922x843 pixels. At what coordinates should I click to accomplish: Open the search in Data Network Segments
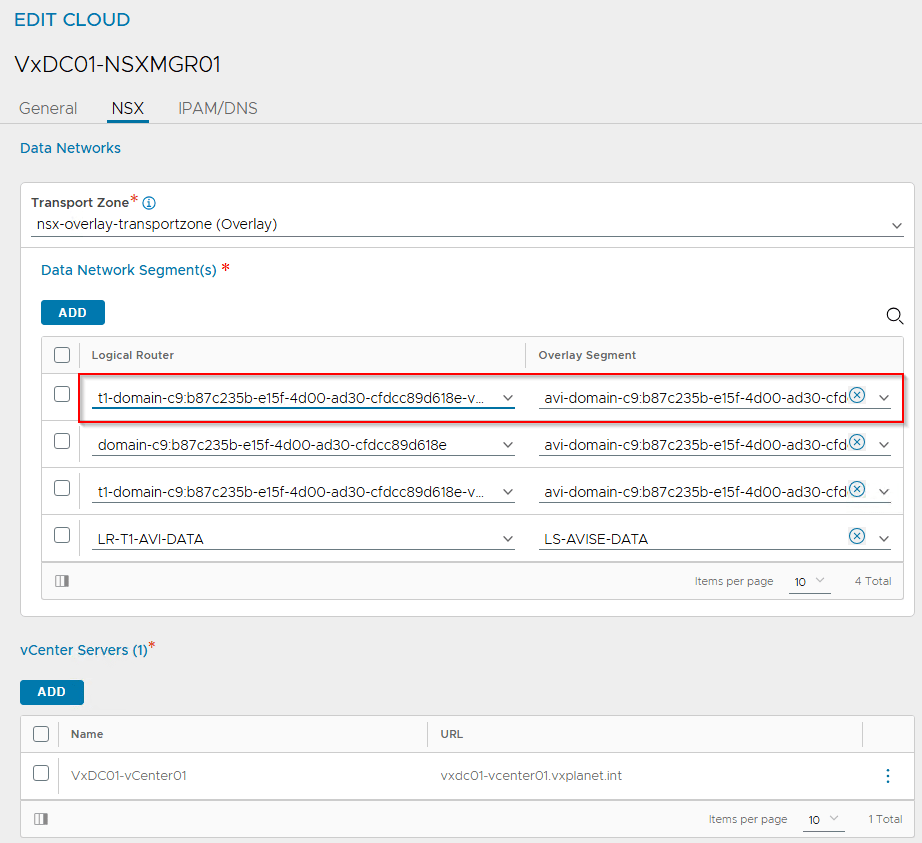pyautogui.click(x=895, y=316)
